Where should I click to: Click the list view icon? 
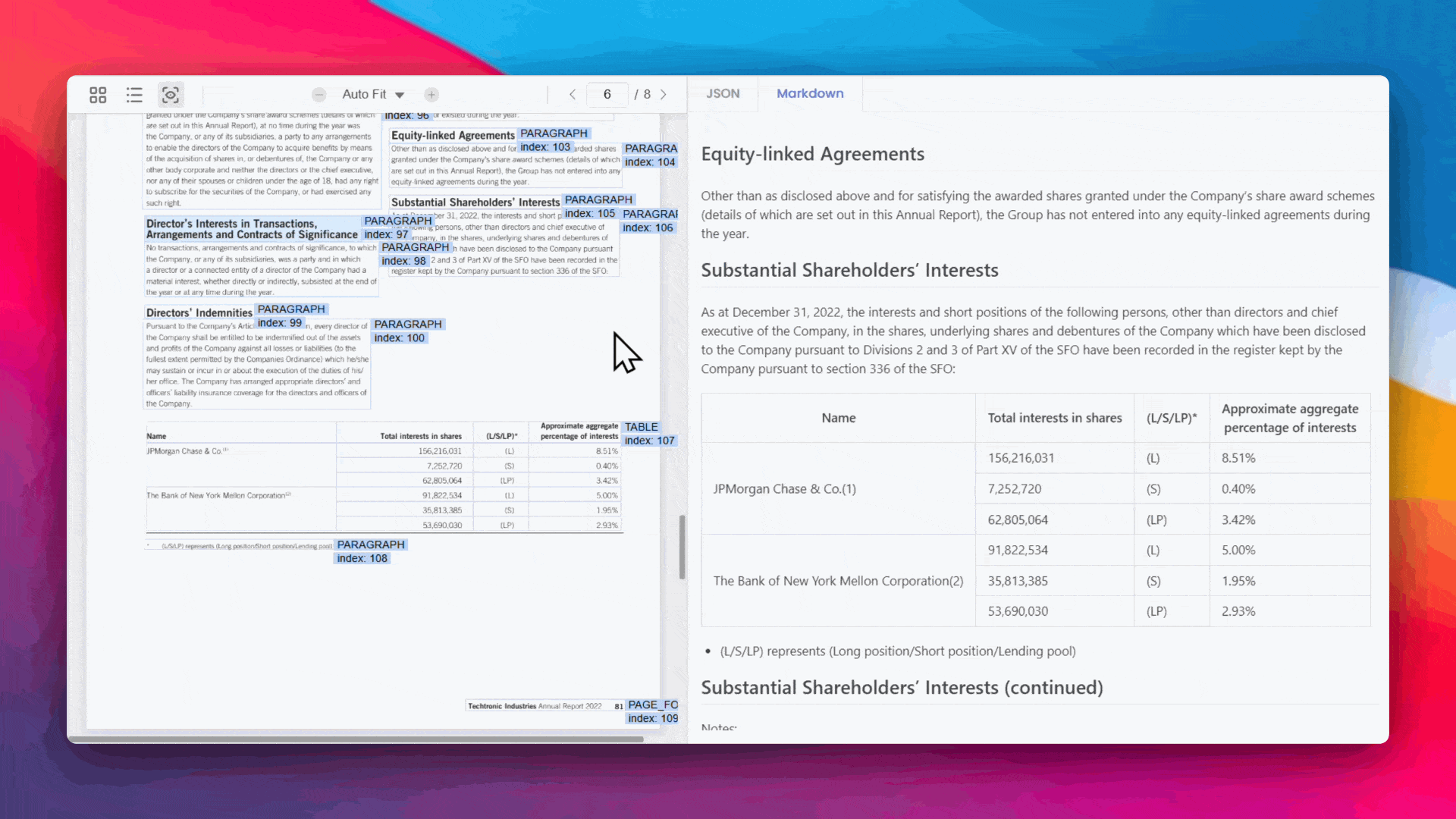134,94
